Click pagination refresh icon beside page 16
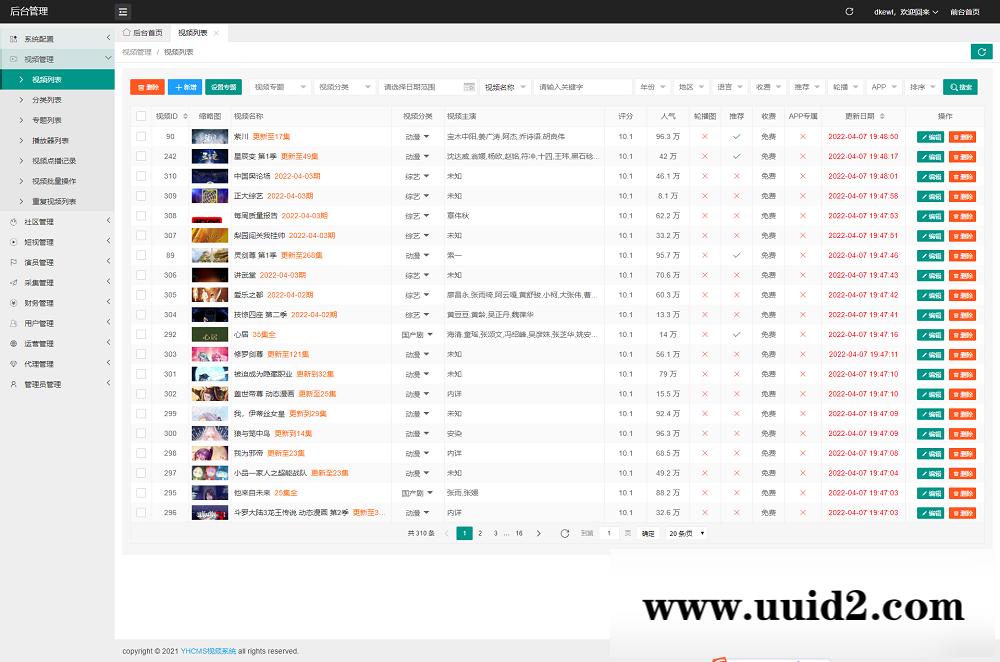Screen dimensions: 1000x662 (x=566, y=534)
